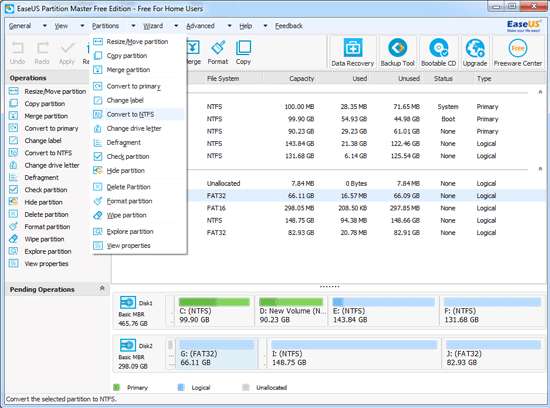
Task: Select the E: (NTFS) 143.84 GB partition block
Action: click(383, 311)
